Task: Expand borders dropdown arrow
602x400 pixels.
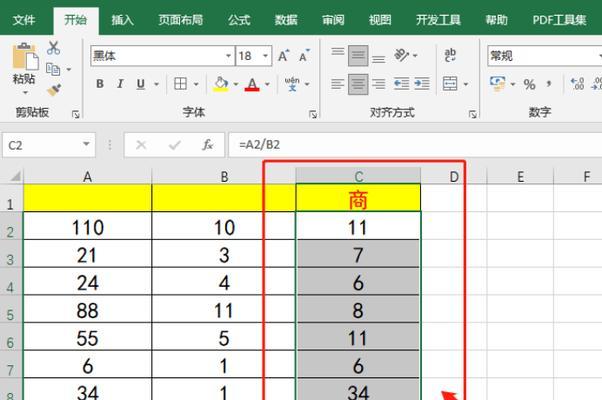Action: 196,84
